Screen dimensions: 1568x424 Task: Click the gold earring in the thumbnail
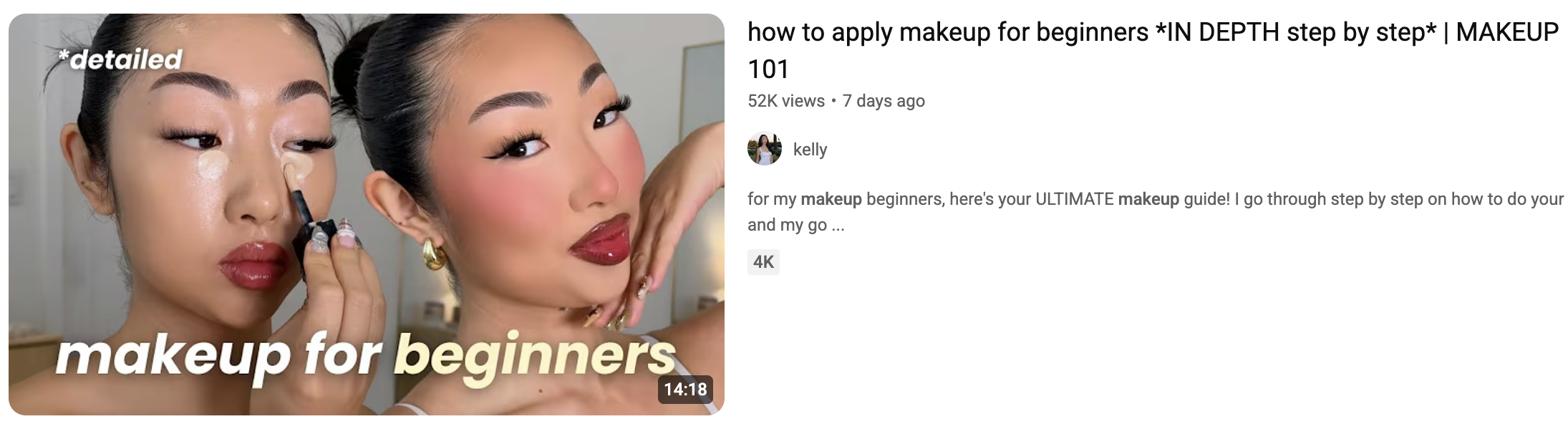(432, 254)
